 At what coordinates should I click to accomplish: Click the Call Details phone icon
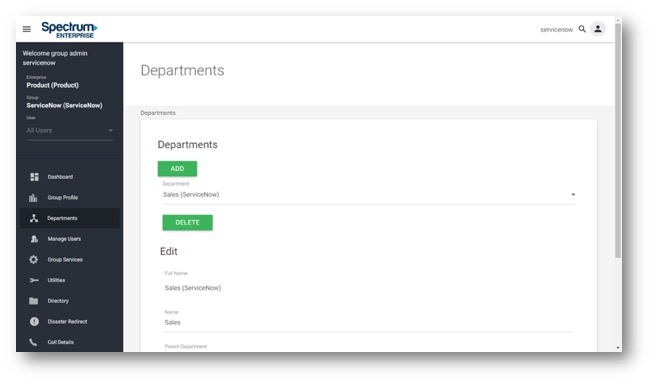pos(33,342)
